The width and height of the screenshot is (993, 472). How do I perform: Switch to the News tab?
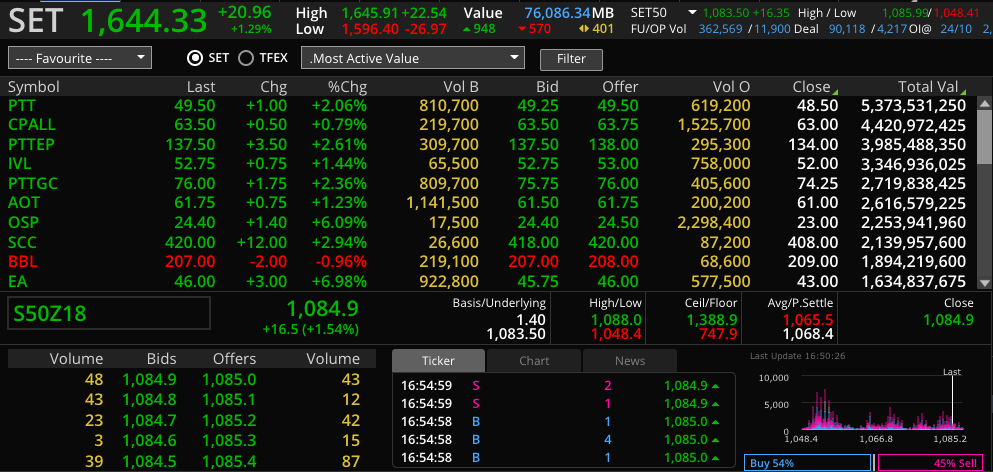click(x=630, y=361)
